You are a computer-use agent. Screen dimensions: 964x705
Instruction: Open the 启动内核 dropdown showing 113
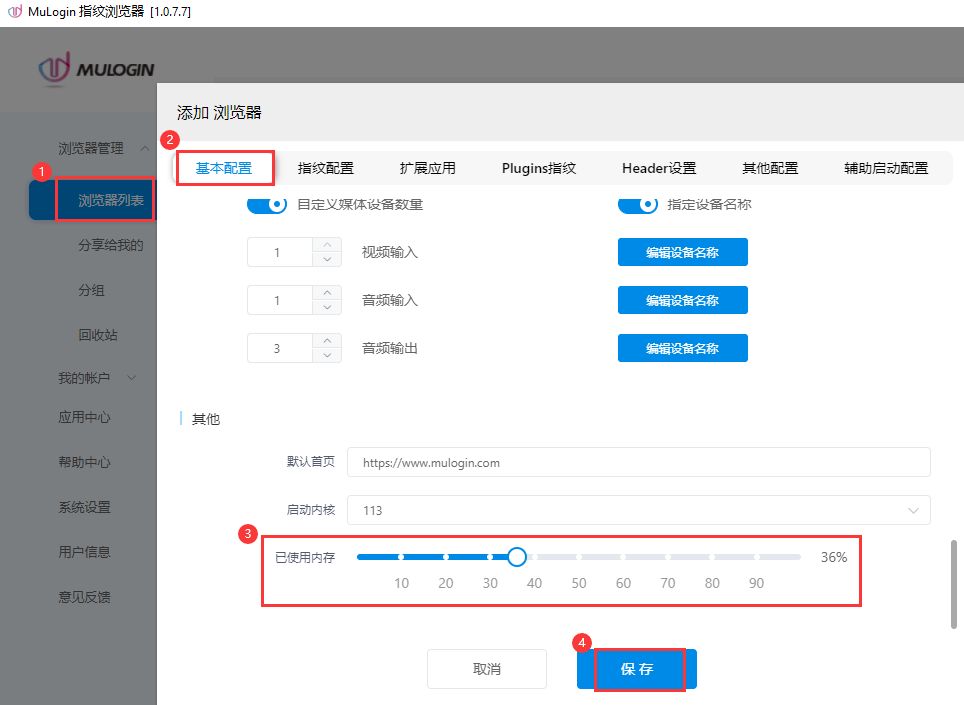pyautogui.click(x=639, y=510)
